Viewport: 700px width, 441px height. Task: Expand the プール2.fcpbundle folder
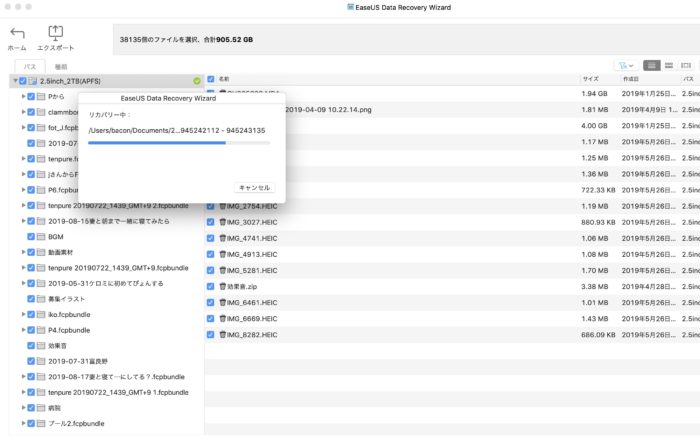pos(23,424)
